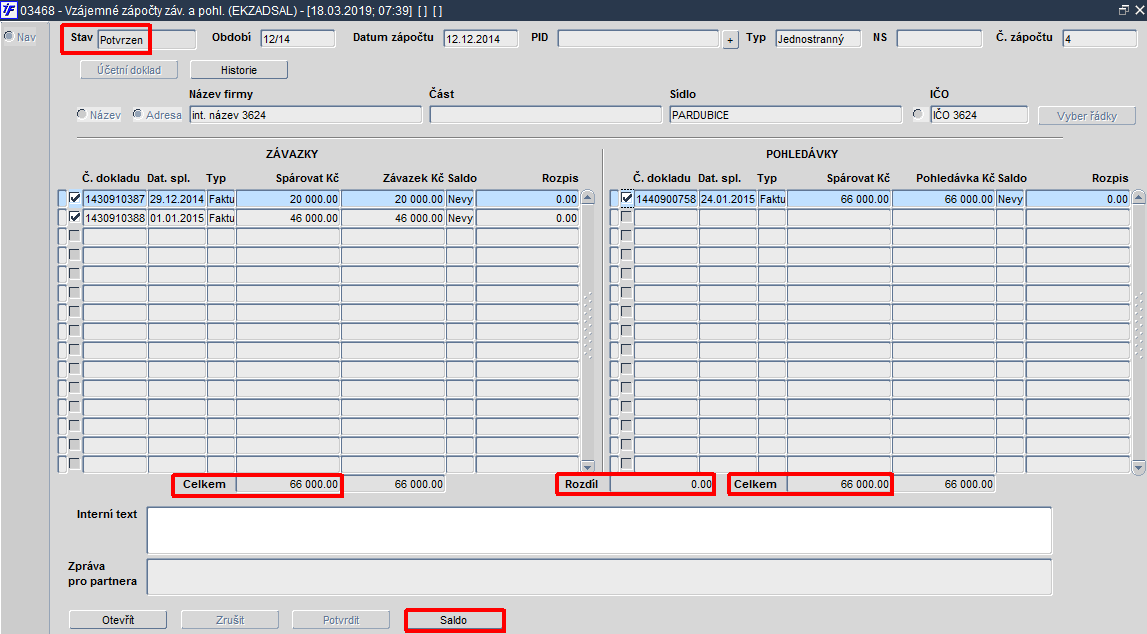1147x634 pixels.
Task: Click the Saldo cell of document 1430910387
Action: [460, 199]
